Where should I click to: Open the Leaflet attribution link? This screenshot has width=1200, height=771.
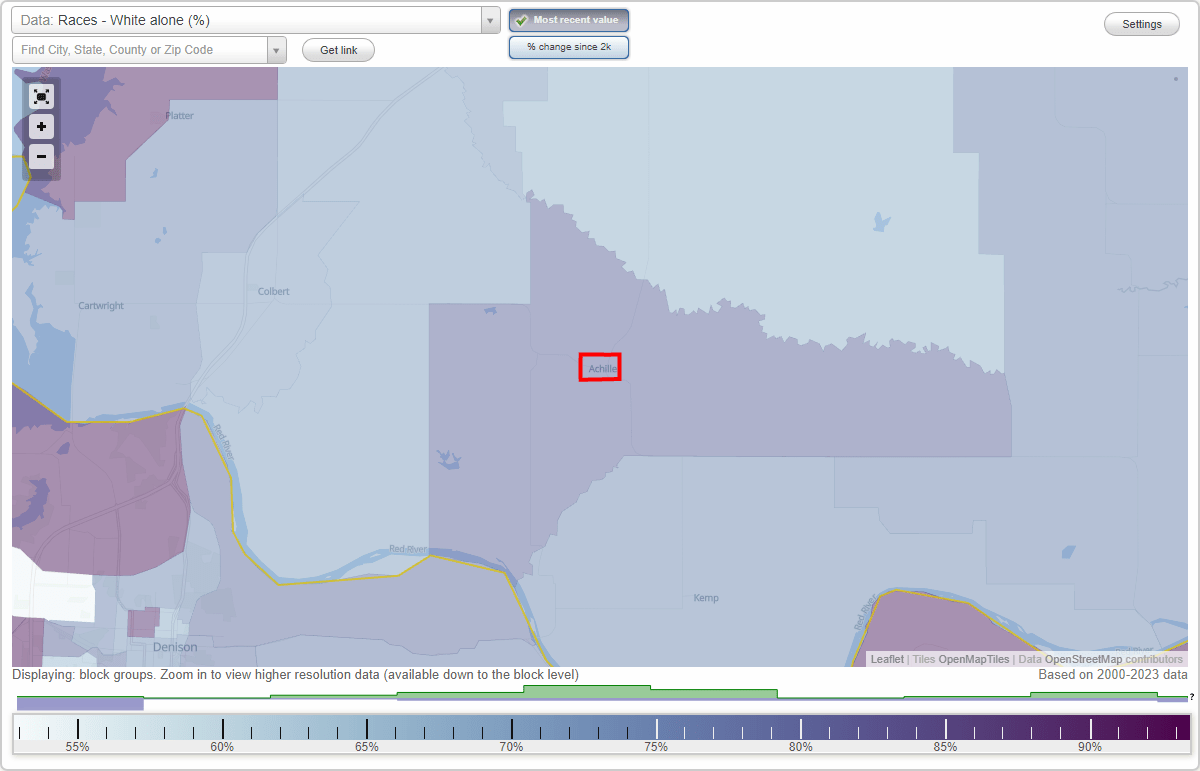point(886,659)
